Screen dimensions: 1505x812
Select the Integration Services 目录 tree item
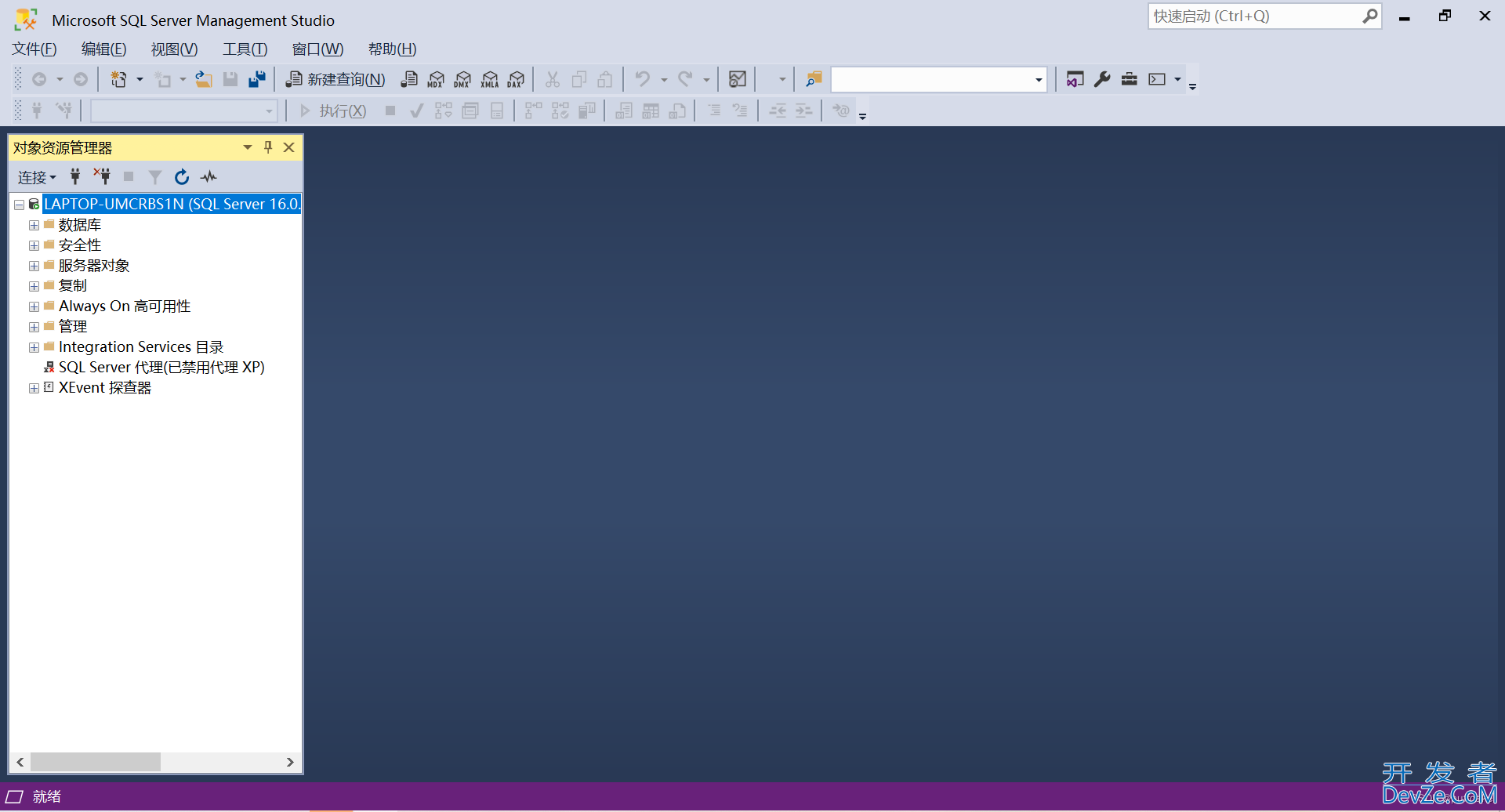pyautogui.click(x=141, y=346)
